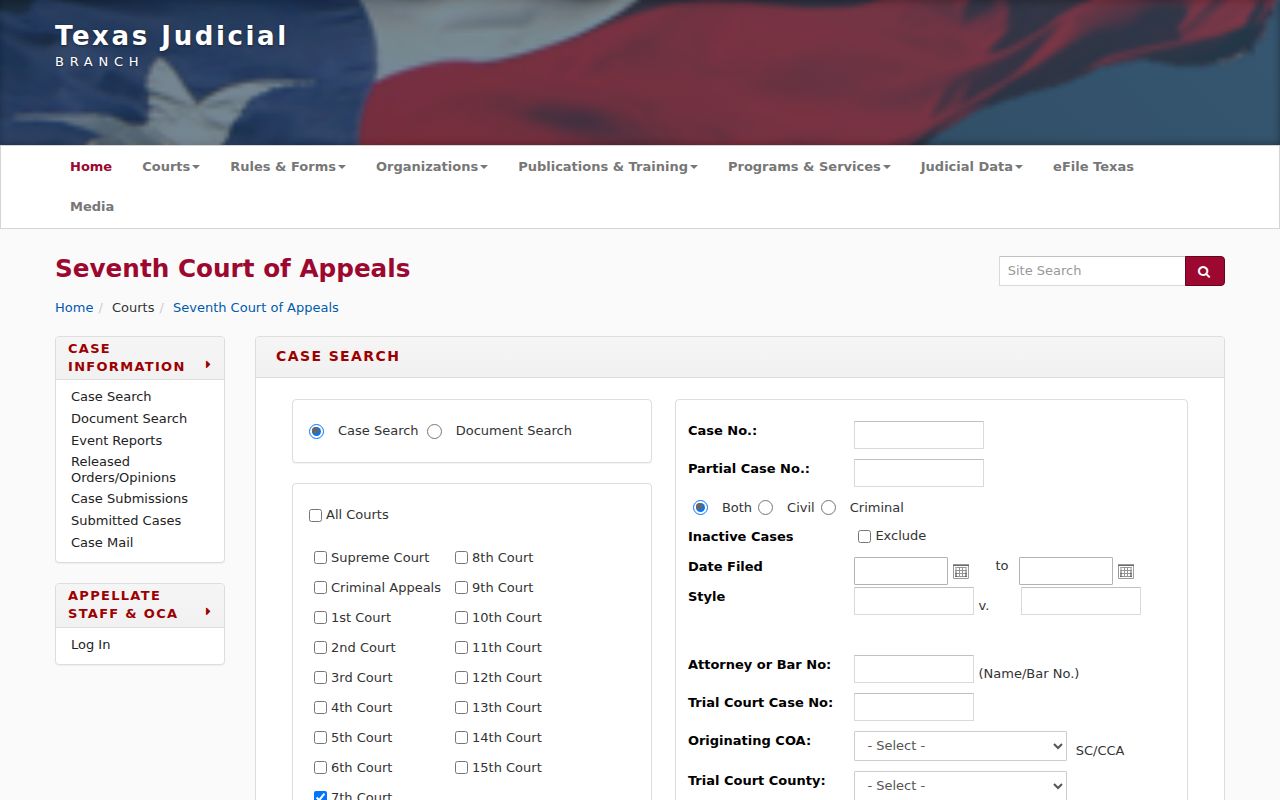This screenshot has width=1280, height=800.
Task: Tick the 11th Court checkbox
Action: [461, 648]
